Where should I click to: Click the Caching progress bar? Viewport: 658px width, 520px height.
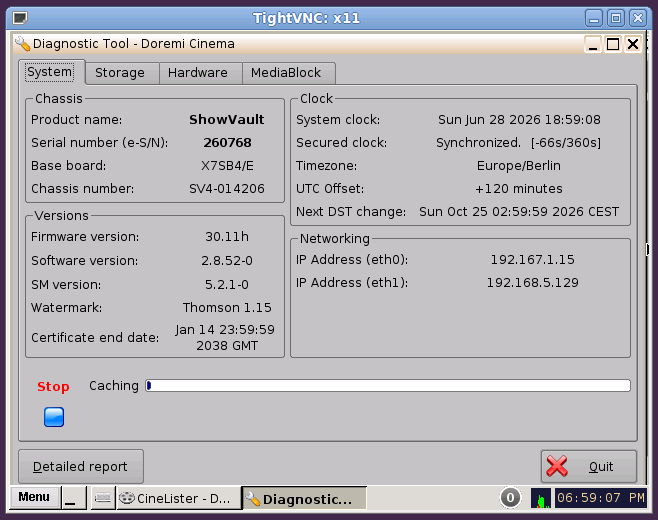coord(388,386)
